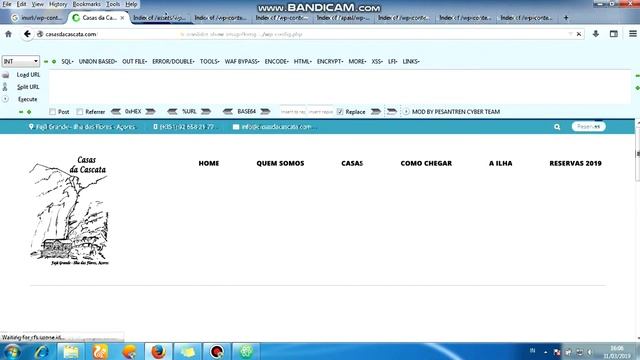The height and width of the screenshot is (360, 640).
Task: Click the Split URL icon in HackBar
Action: [x=5, y=87]
